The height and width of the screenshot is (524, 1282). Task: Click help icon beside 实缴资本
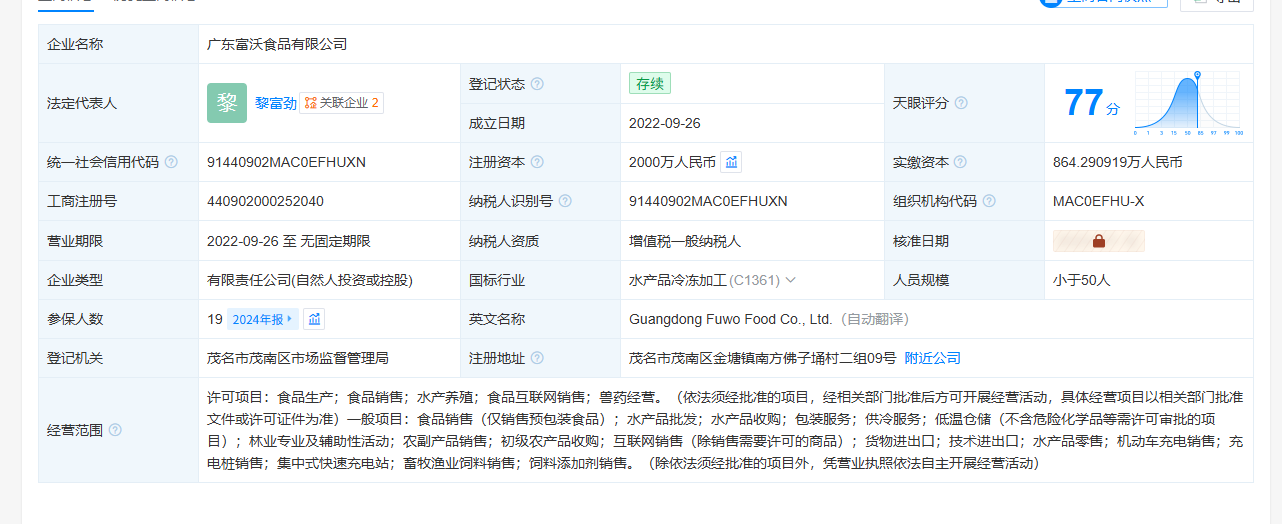point(961,162)
